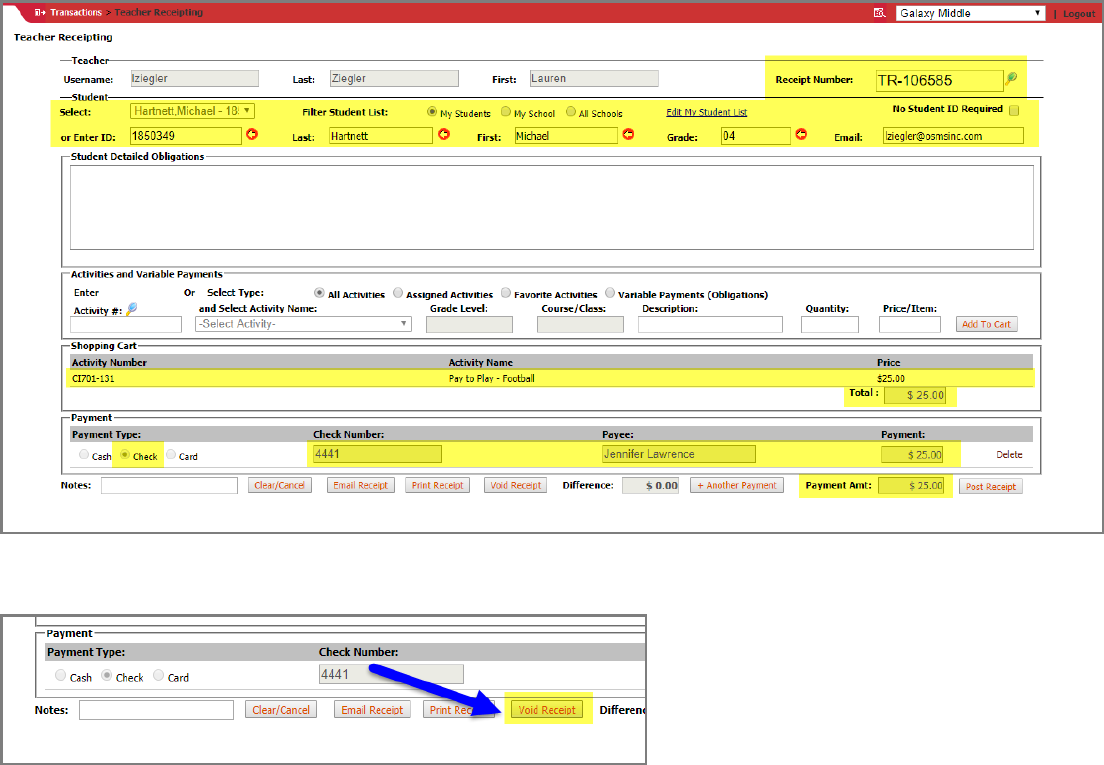Click Email Receipt in the main form
Screen dimensions: 1104x765
(360, 486)
